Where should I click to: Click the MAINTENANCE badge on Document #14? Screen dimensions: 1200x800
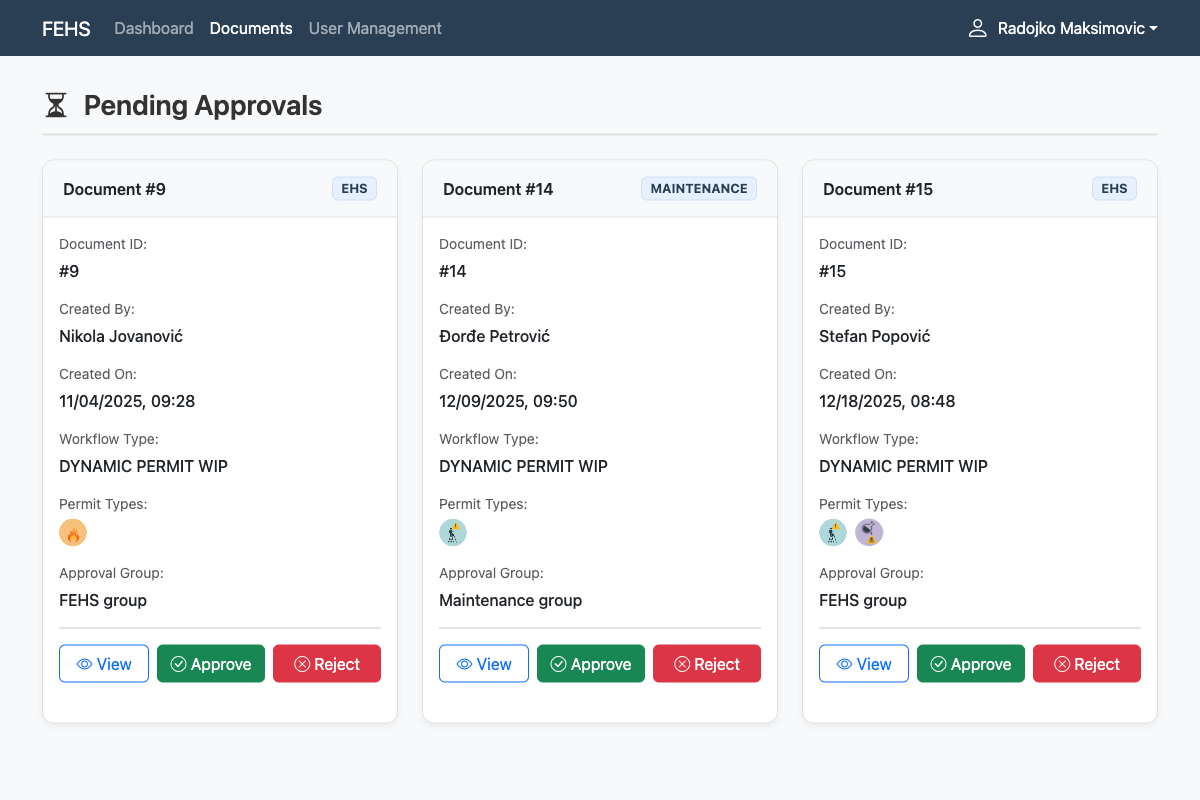[x=698, y=188]
